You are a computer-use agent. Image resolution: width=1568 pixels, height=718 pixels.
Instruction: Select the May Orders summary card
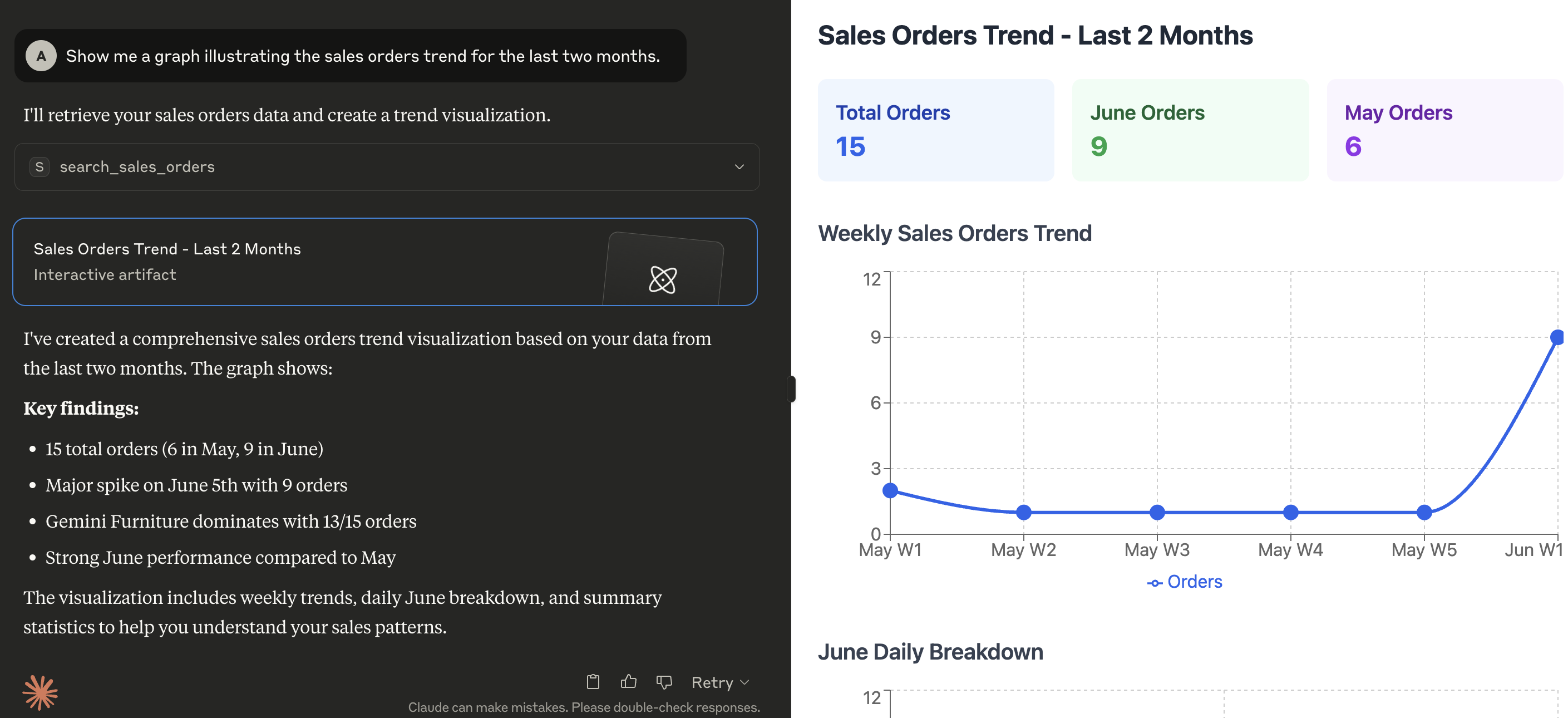point(1444,130)
